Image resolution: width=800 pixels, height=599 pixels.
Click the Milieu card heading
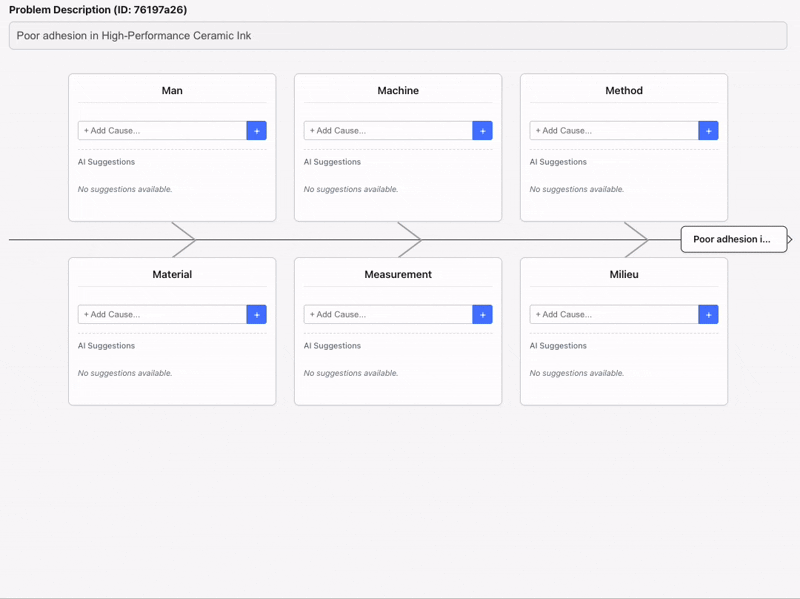click(x=624, y=274)
